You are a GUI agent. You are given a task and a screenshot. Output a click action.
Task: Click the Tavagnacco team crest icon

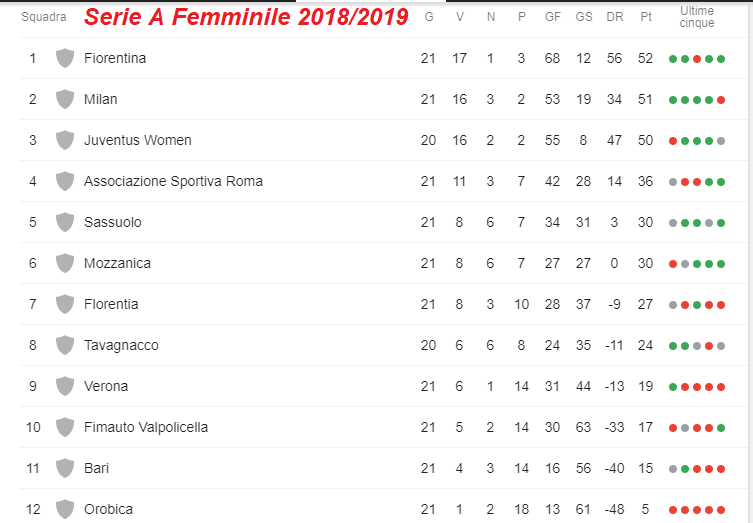pos(65,345)
